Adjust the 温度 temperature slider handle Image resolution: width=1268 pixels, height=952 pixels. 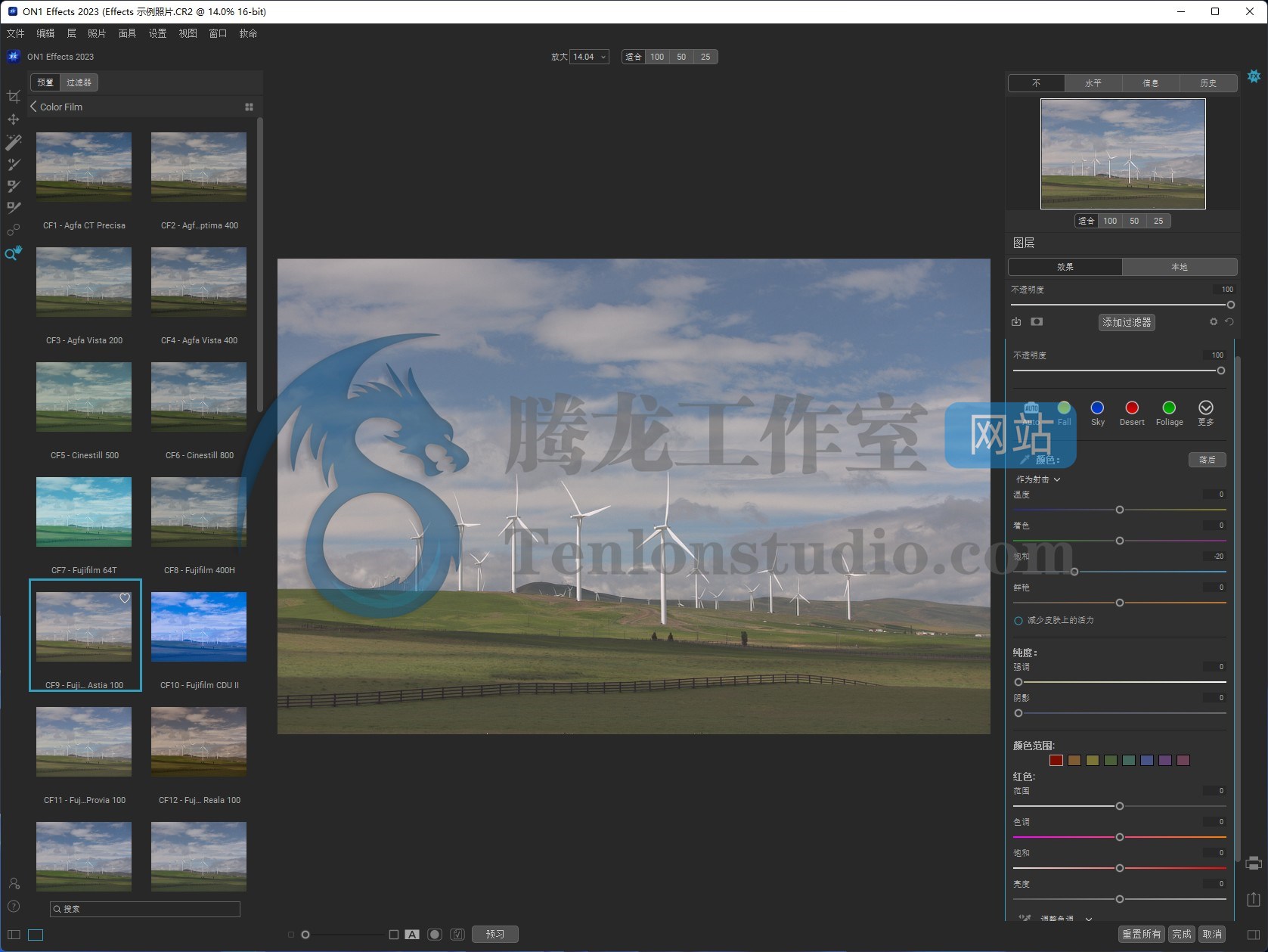pyautogui.click(x=1120, y=510)
